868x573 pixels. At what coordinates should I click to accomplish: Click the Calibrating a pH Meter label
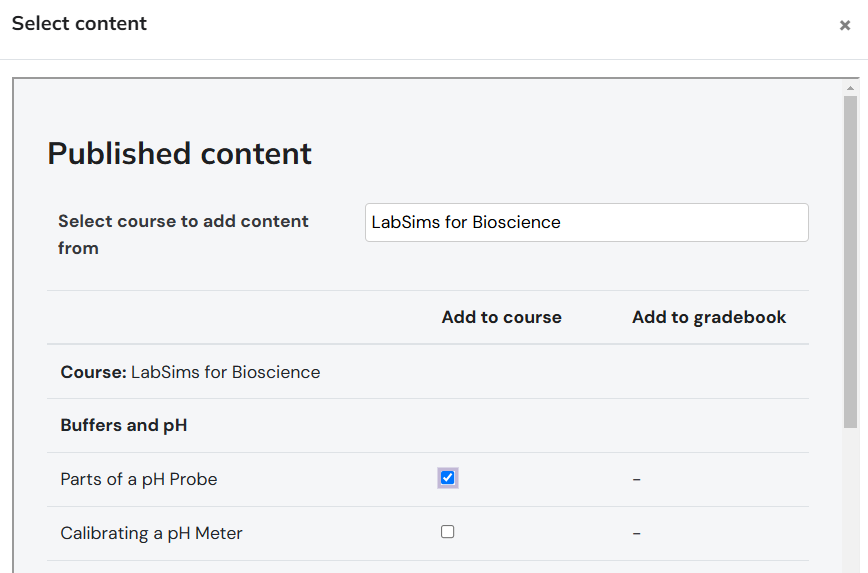click(151, 533)
